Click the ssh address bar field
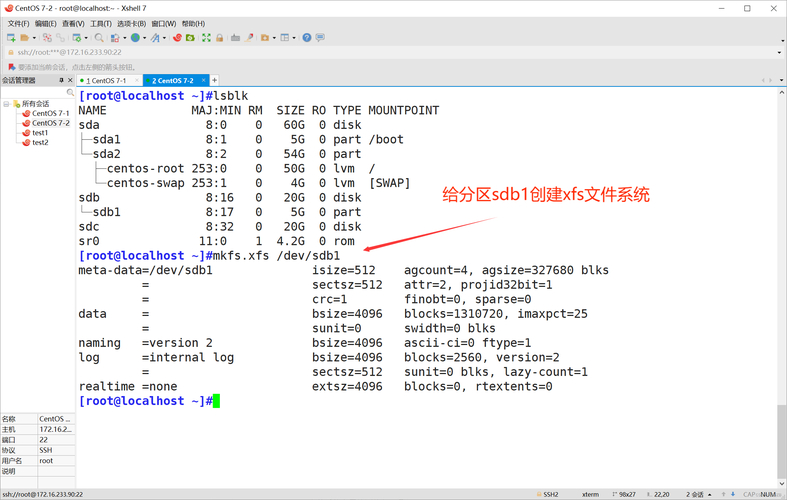The width and height of the screenshot is (787, 500). tap(391, 52)
